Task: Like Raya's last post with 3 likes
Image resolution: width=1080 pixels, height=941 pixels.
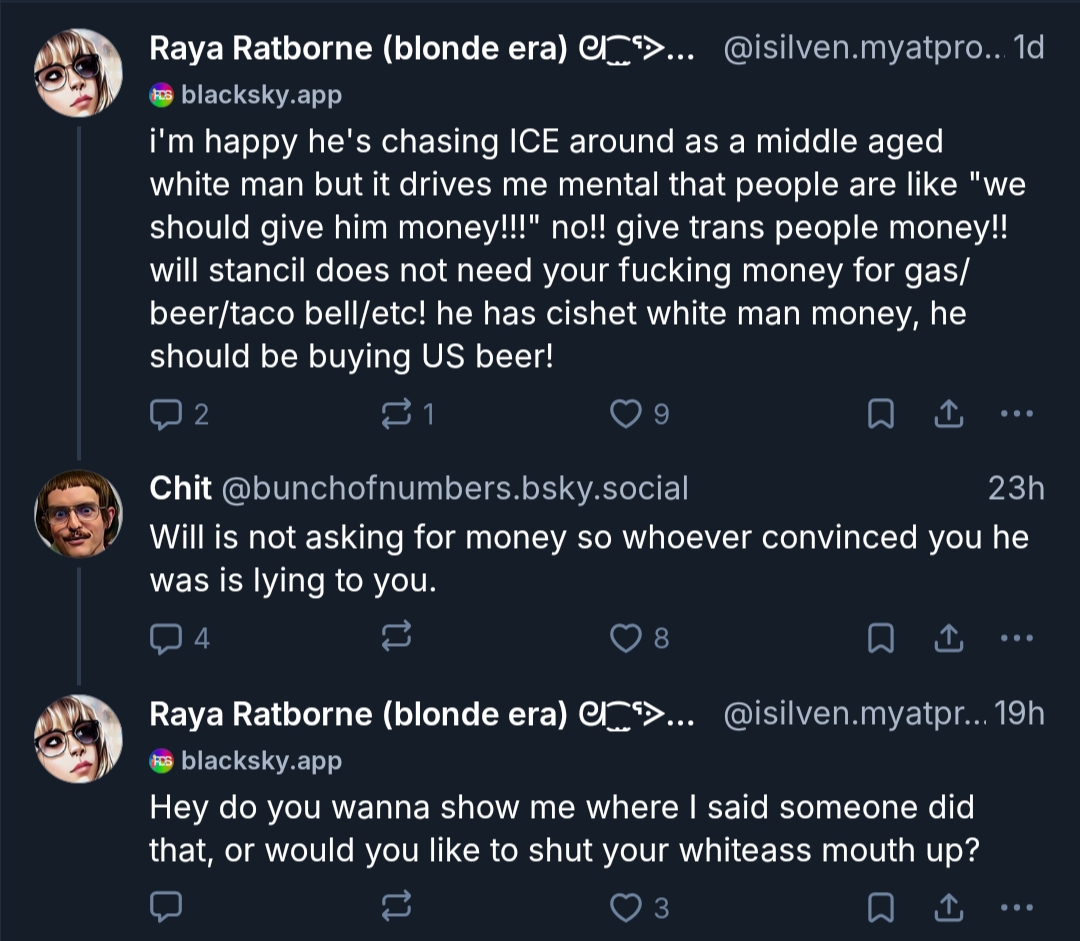Action: [x=627, y=906]
